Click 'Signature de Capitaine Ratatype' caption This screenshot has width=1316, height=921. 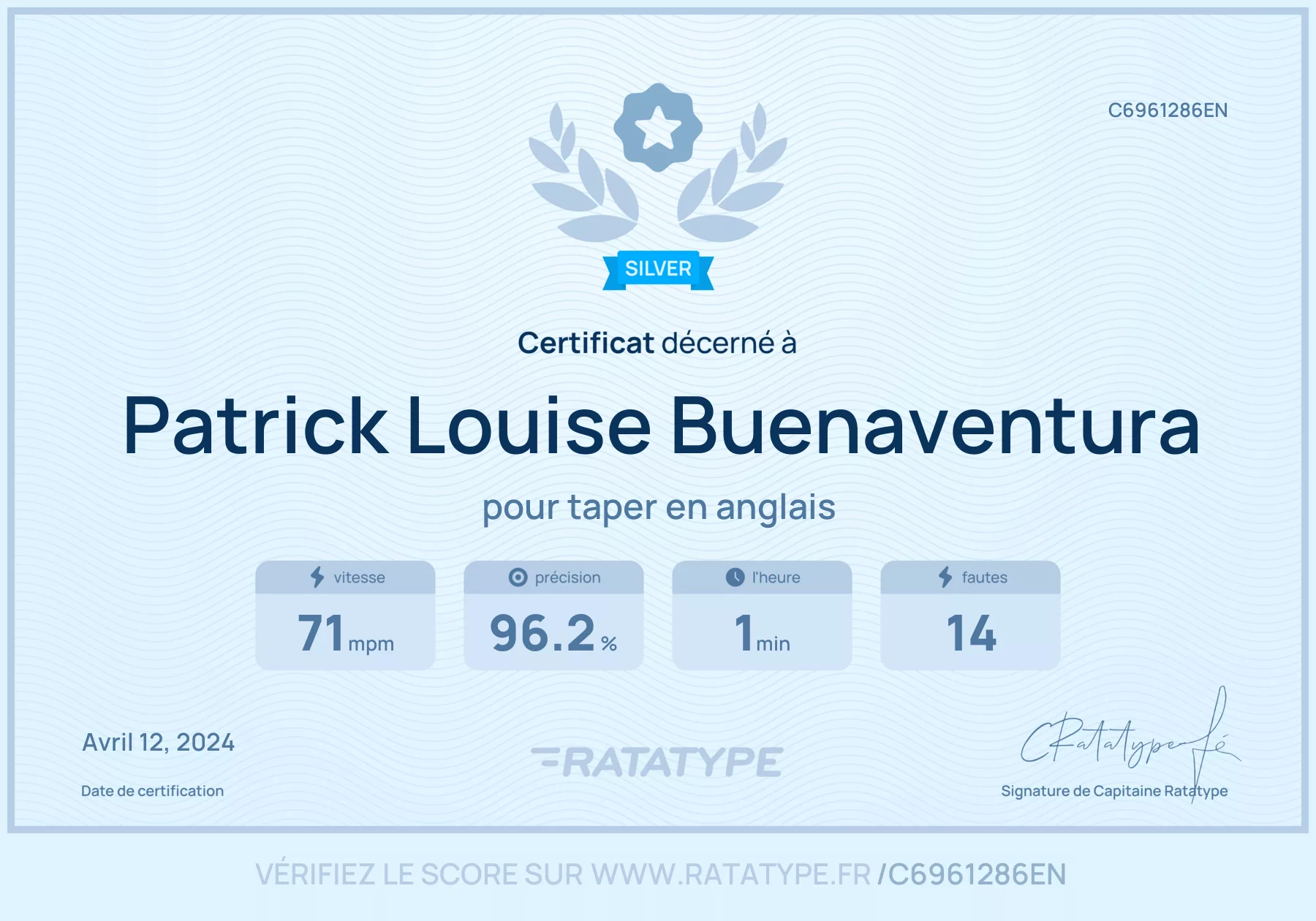pyautogui.click(x=1114, y=791)
